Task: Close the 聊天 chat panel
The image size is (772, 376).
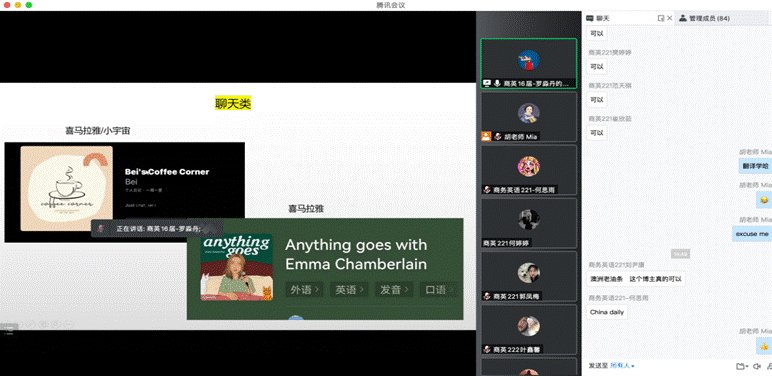Action: [x=670, y=18]
